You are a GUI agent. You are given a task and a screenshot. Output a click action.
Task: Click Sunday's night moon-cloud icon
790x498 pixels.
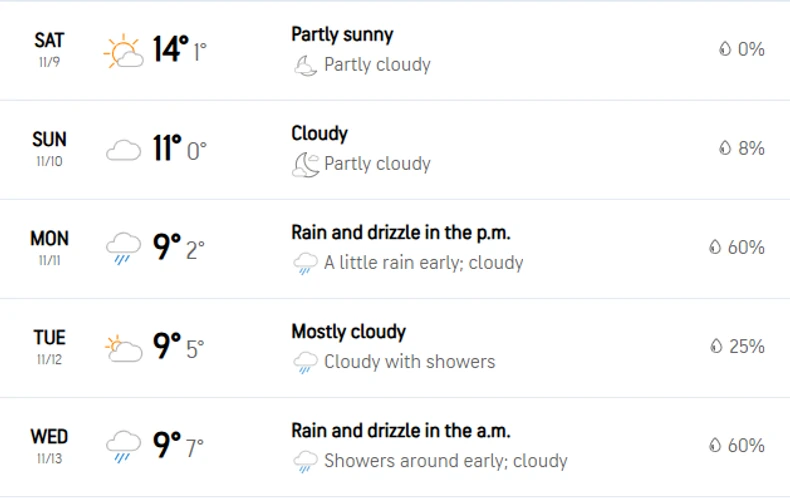[304, 164]
